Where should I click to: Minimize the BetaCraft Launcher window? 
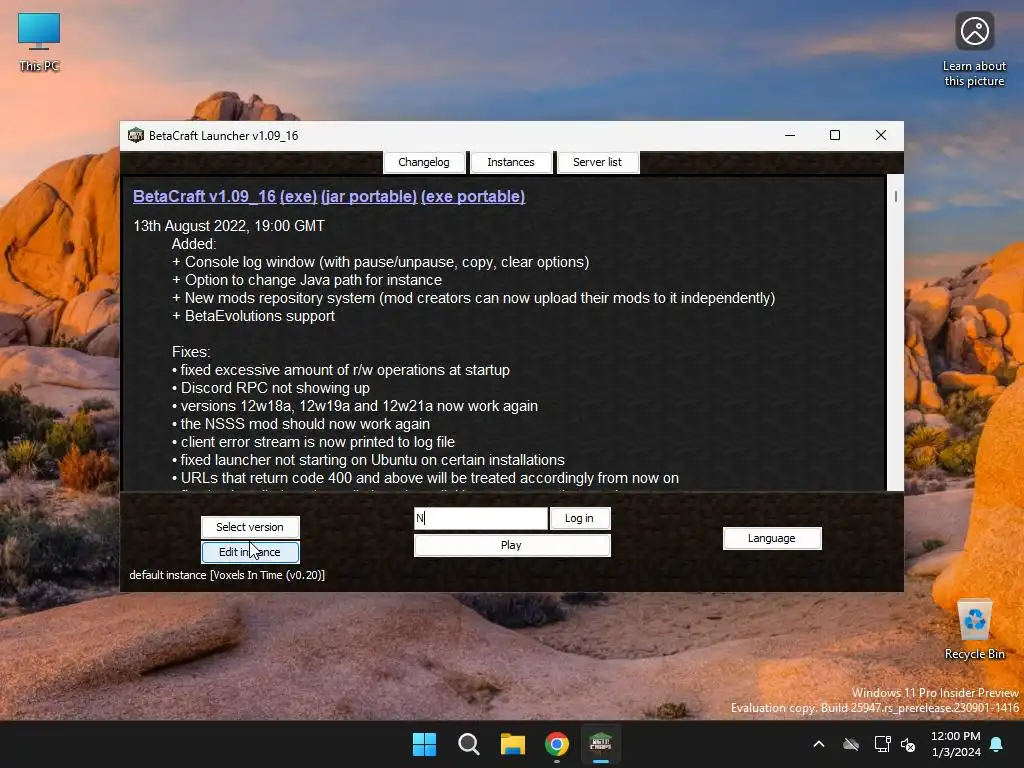coord(790,135)
